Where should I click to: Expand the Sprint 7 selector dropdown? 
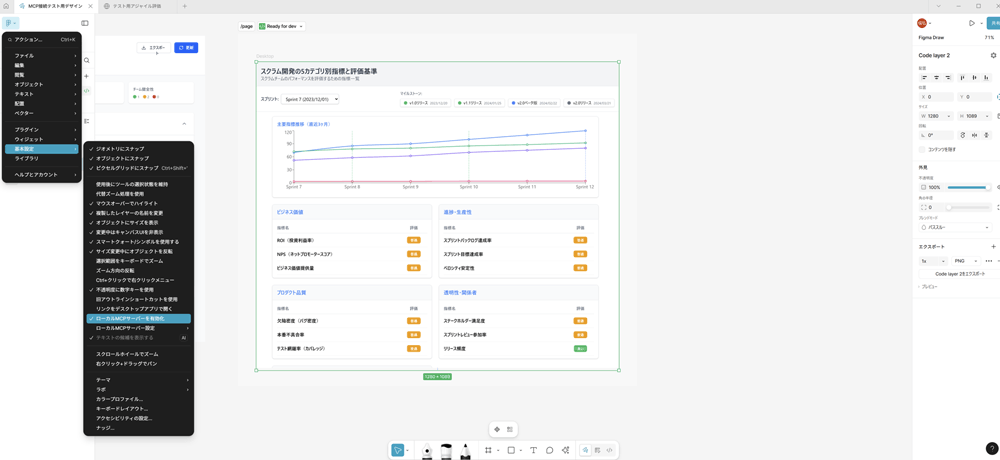[x=310, y=100]
